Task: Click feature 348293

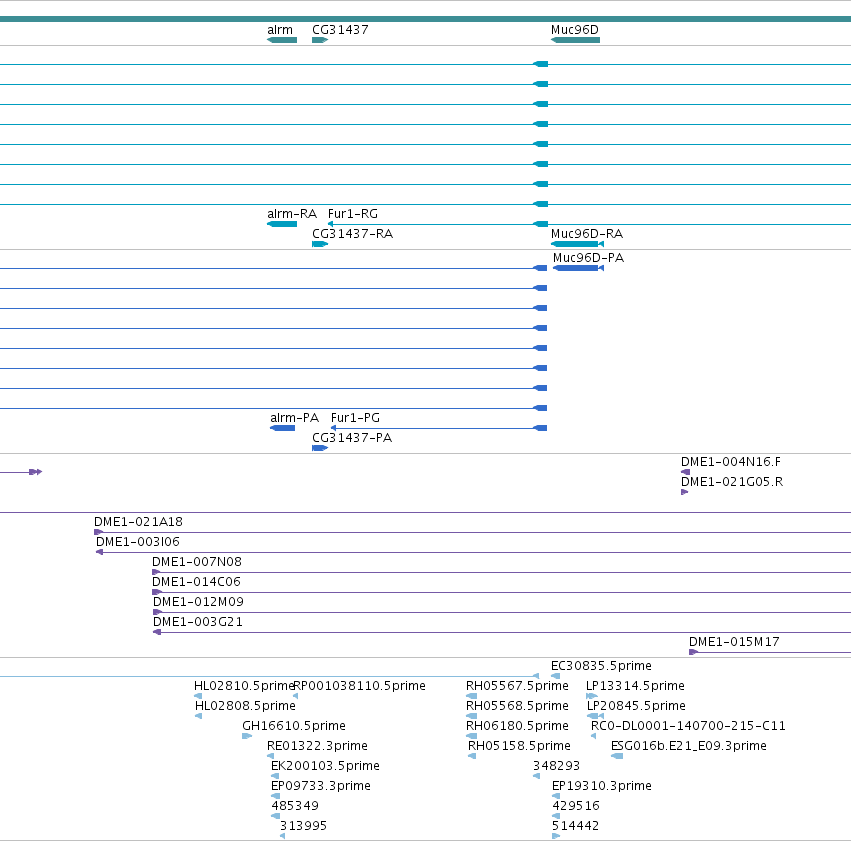Action: click(536, 776)
